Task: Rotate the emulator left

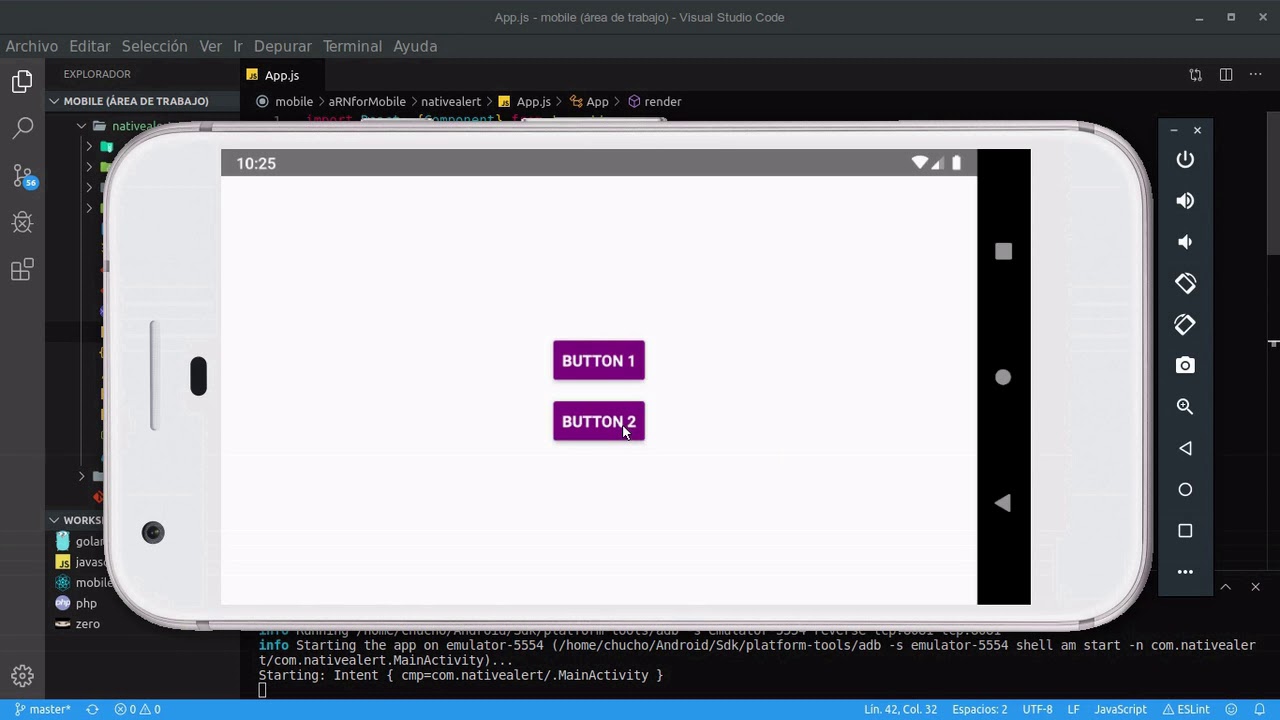Action: tap(1185, 283)
